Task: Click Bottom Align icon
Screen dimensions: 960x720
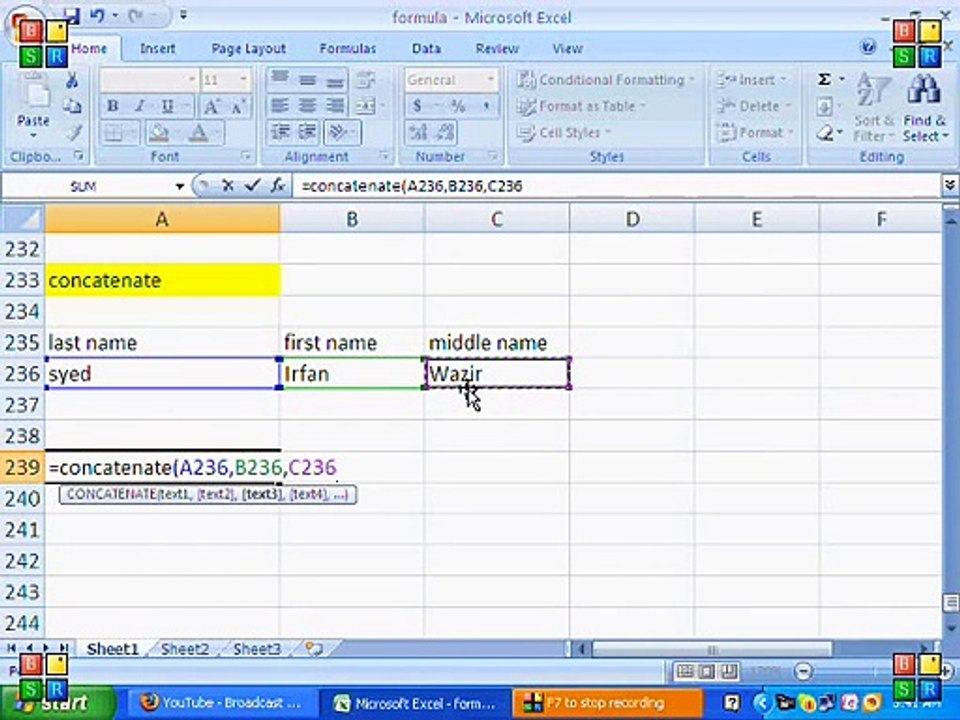Action: [x=334, y=80]
